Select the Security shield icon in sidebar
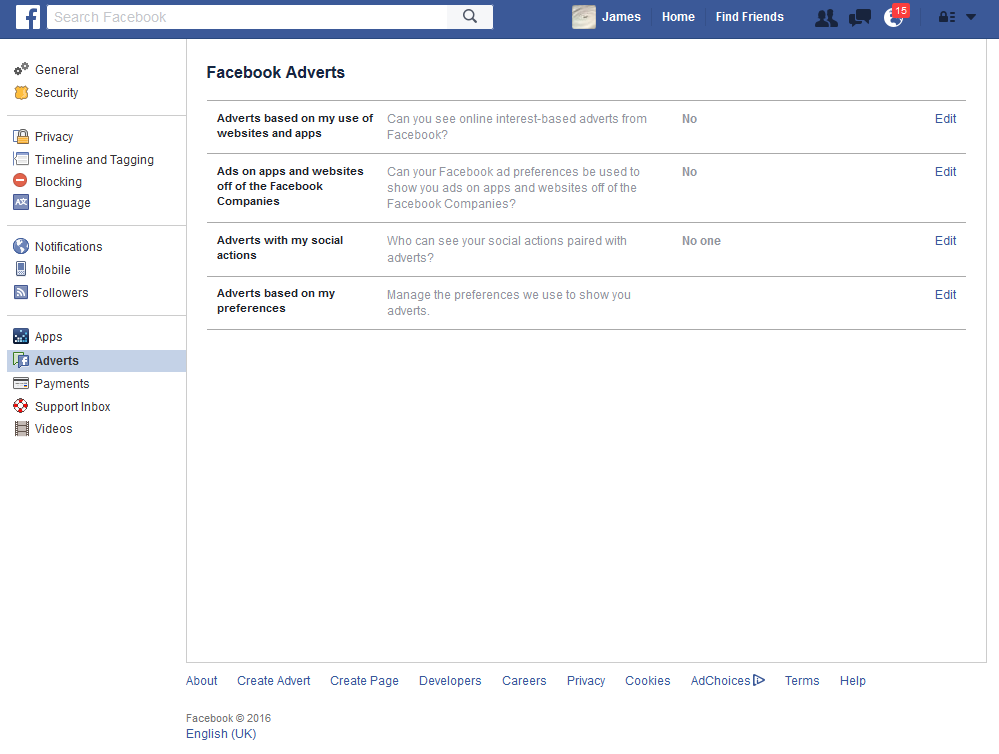Viewport: 999px width, 754px height. coord(22,92)
